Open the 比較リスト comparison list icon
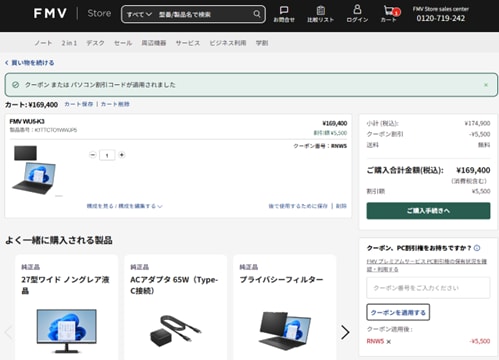Image resolution: width=499 pixels, height=360 pixels. coord(320,14)
